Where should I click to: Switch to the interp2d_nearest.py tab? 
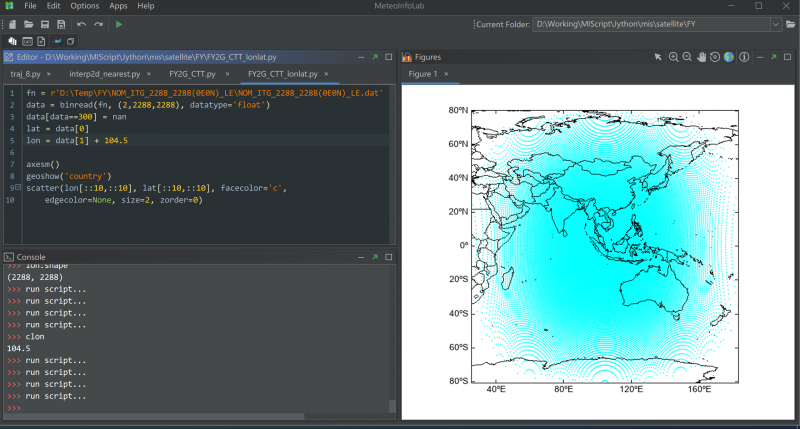105,74
